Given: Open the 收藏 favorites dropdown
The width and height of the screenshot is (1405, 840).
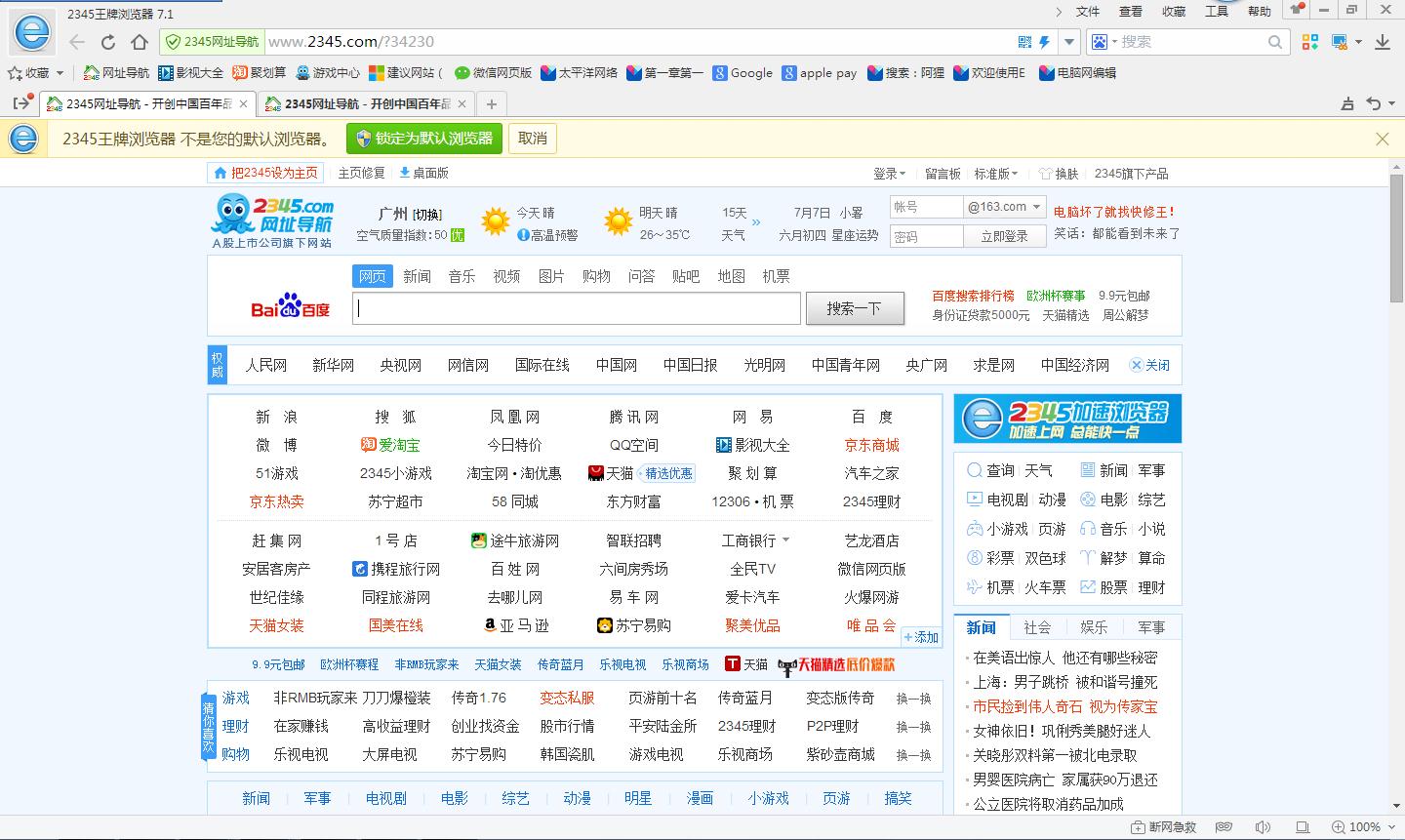Looking at the screenshot, I should point(36,73).
